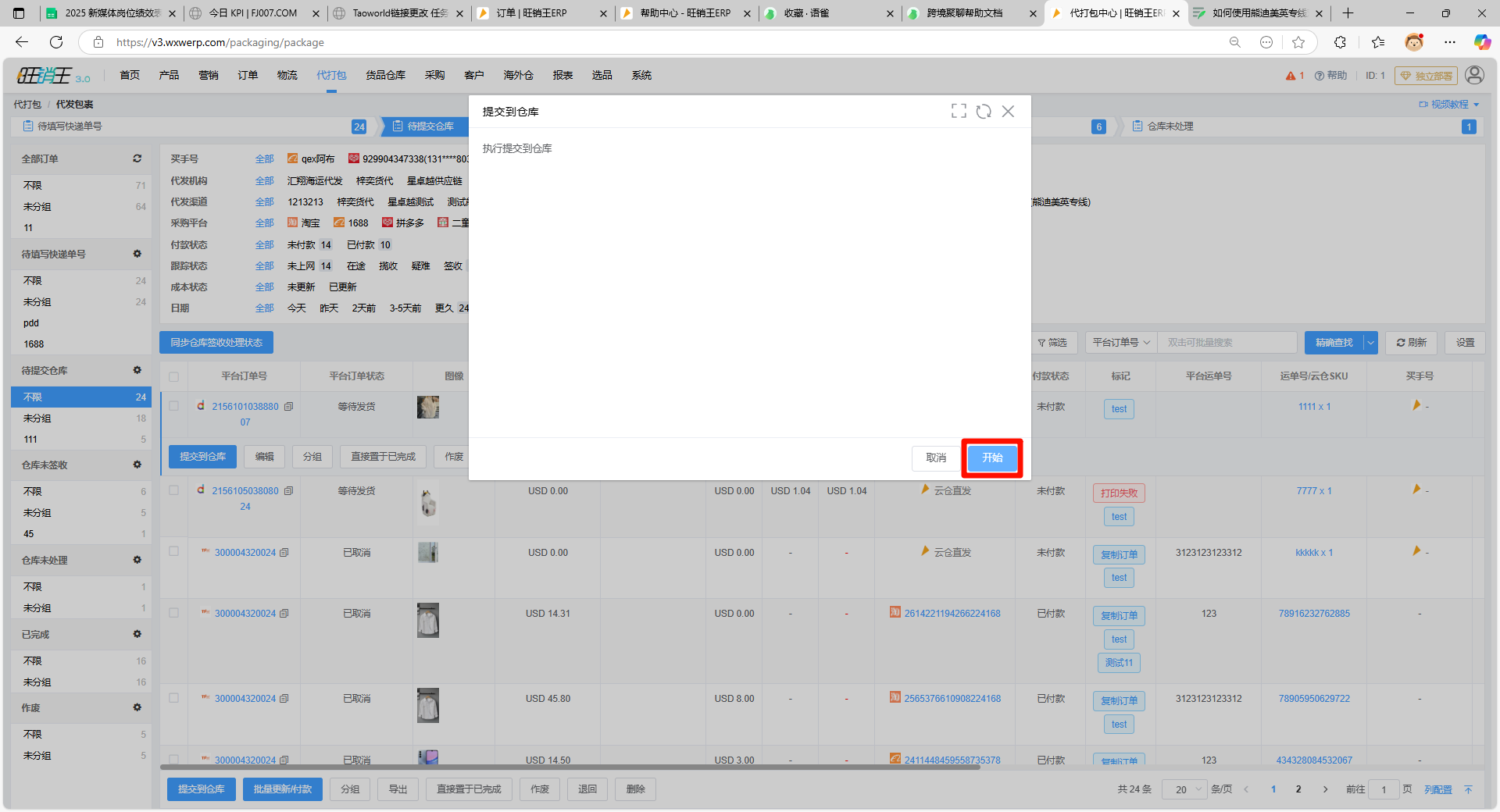This screenshot has width=1500, height=812.
Task: Open thumbnail of USD 14.31 order
Action: pyautogui.click(x=427, y=621)
